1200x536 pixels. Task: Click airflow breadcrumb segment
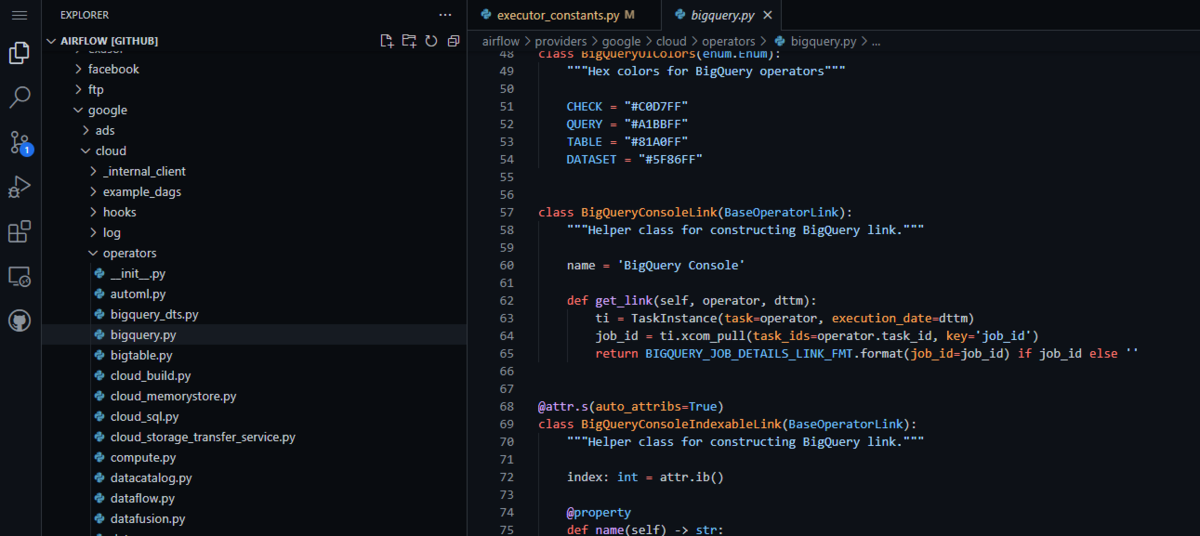pos(500,42)
